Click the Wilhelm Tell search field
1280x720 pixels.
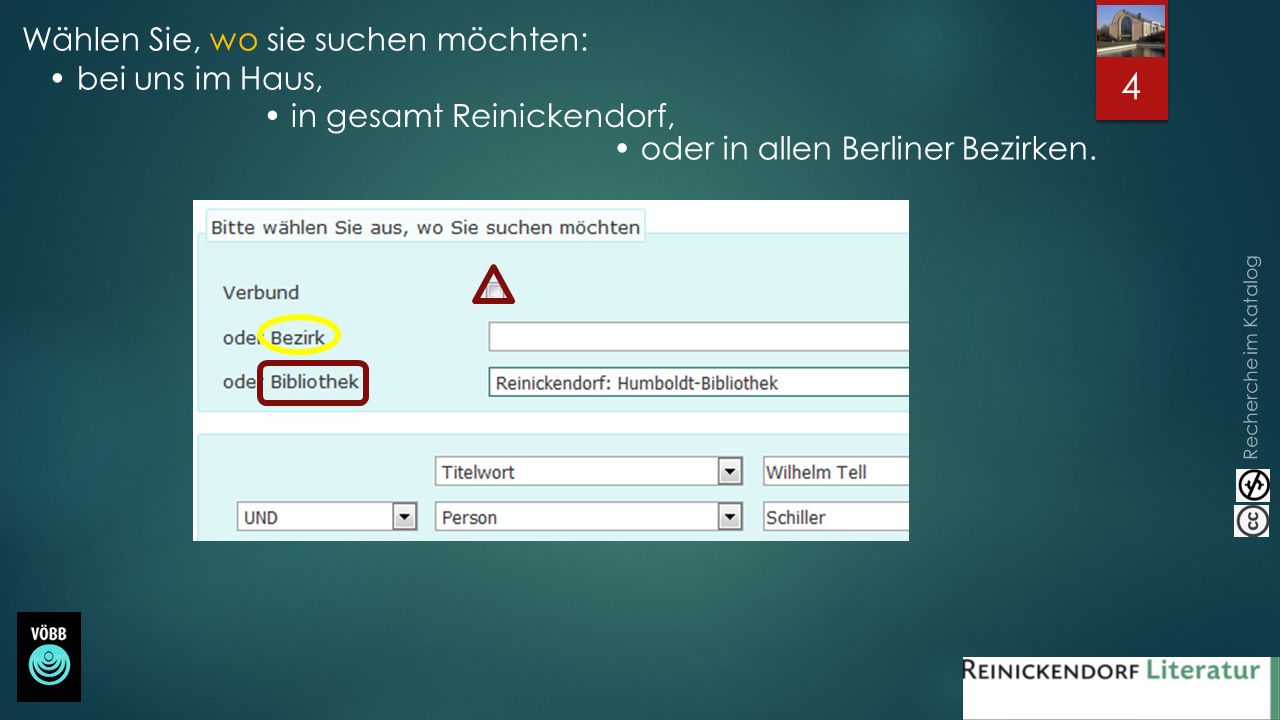tap(836, 472)
